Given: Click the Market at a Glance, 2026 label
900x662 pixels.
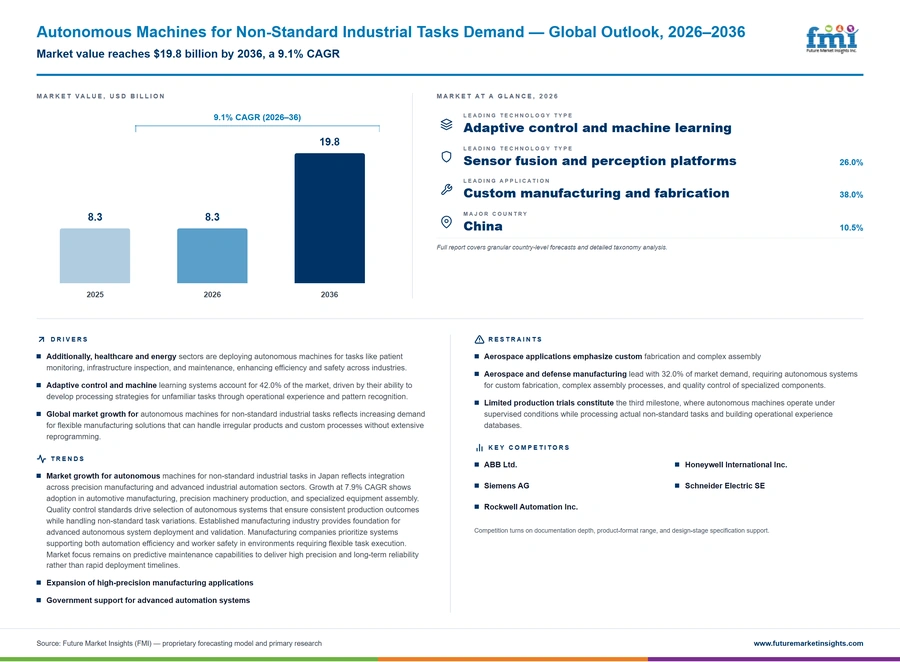Looking at the screenshot, I should point(497,96).
